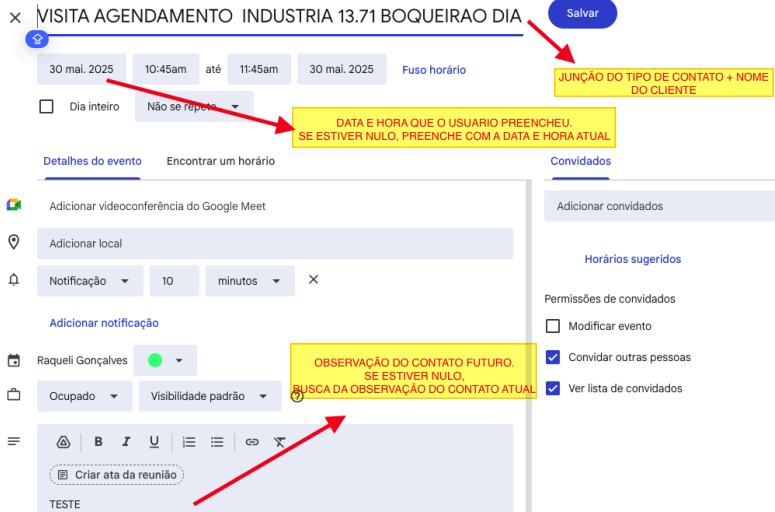Click the TESTE description text

coord(65,505)
